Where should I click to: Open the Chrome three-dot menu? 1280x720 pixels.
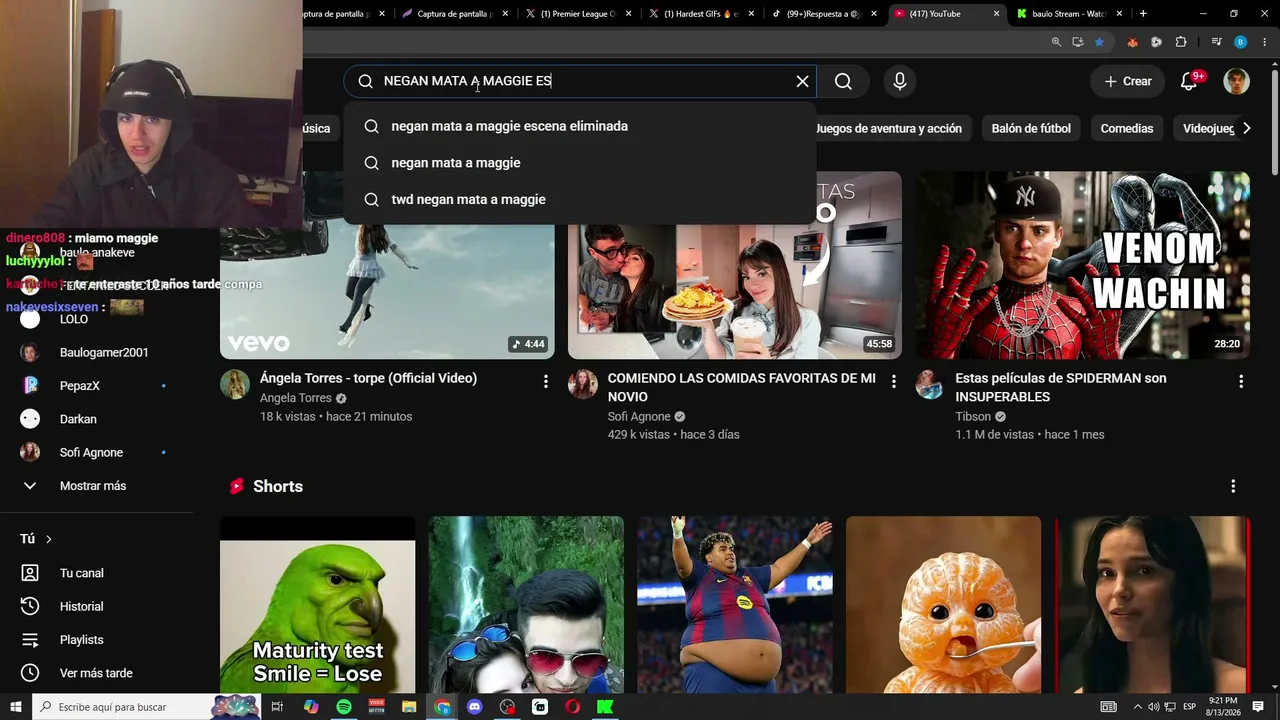1265,42
